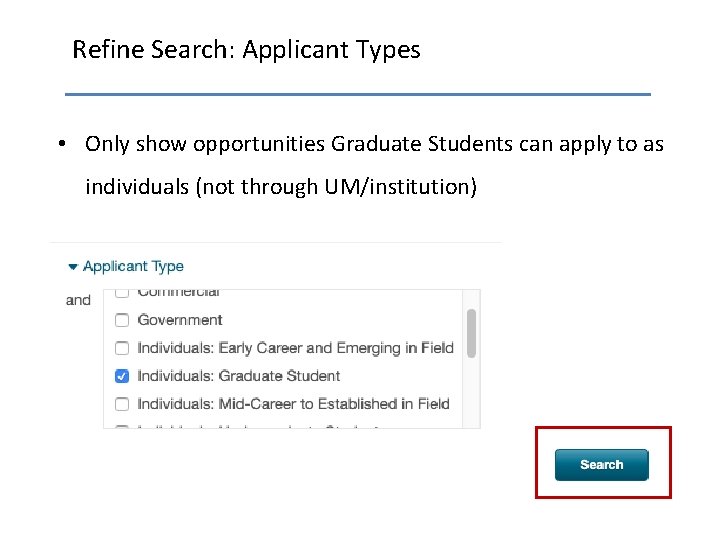Click the Individuals: Graduate Student label
Image resolution: width=720 pixels, height=540 pixels.
238,376
